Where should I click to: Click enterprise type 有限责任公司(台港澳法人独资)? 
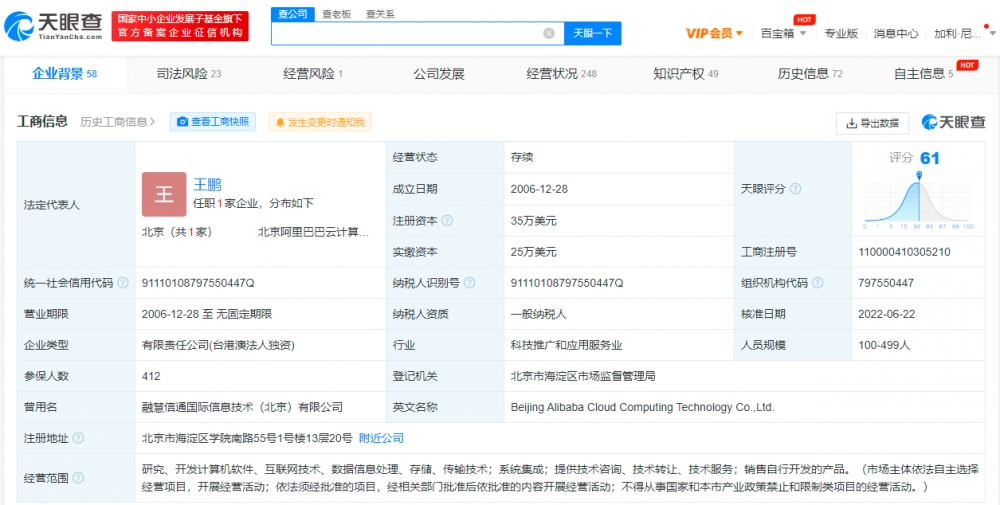click(218, 345)
